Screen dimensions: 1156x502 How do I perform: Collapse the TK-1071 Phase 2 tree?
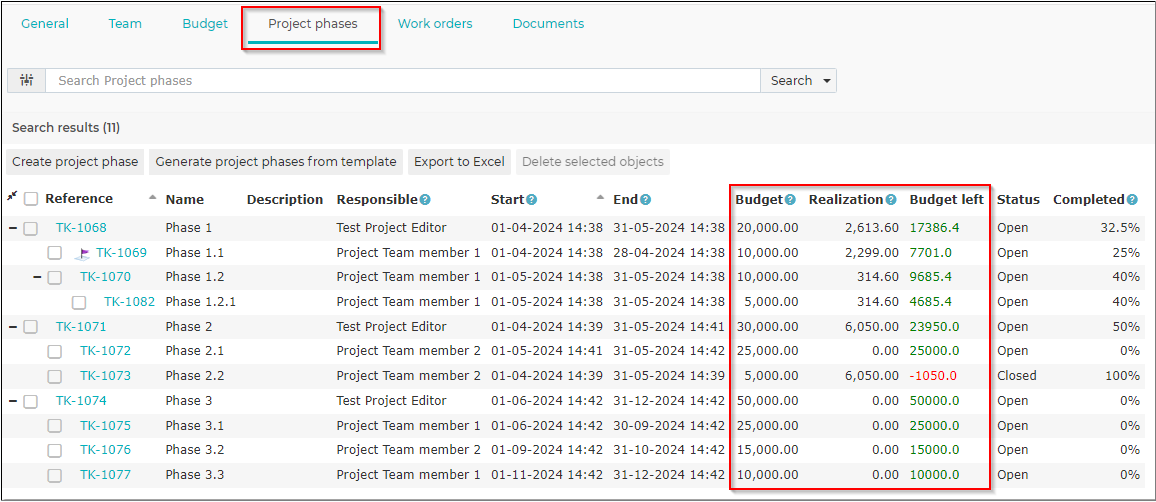tap(13, 327)
